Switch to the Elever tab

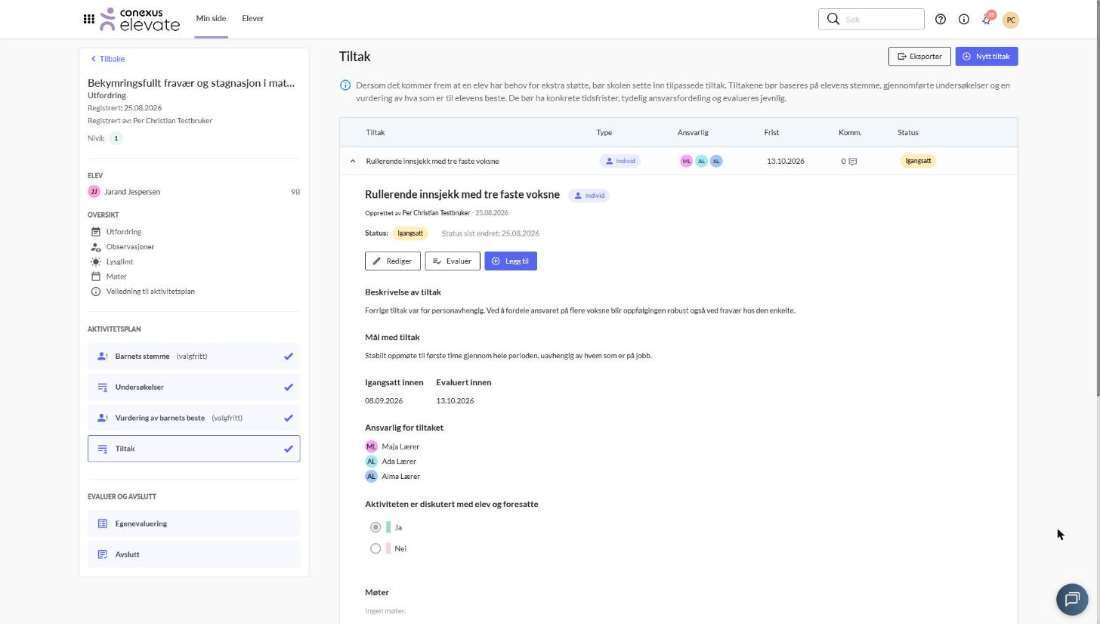pyautogui.click(x=253, y=18)
